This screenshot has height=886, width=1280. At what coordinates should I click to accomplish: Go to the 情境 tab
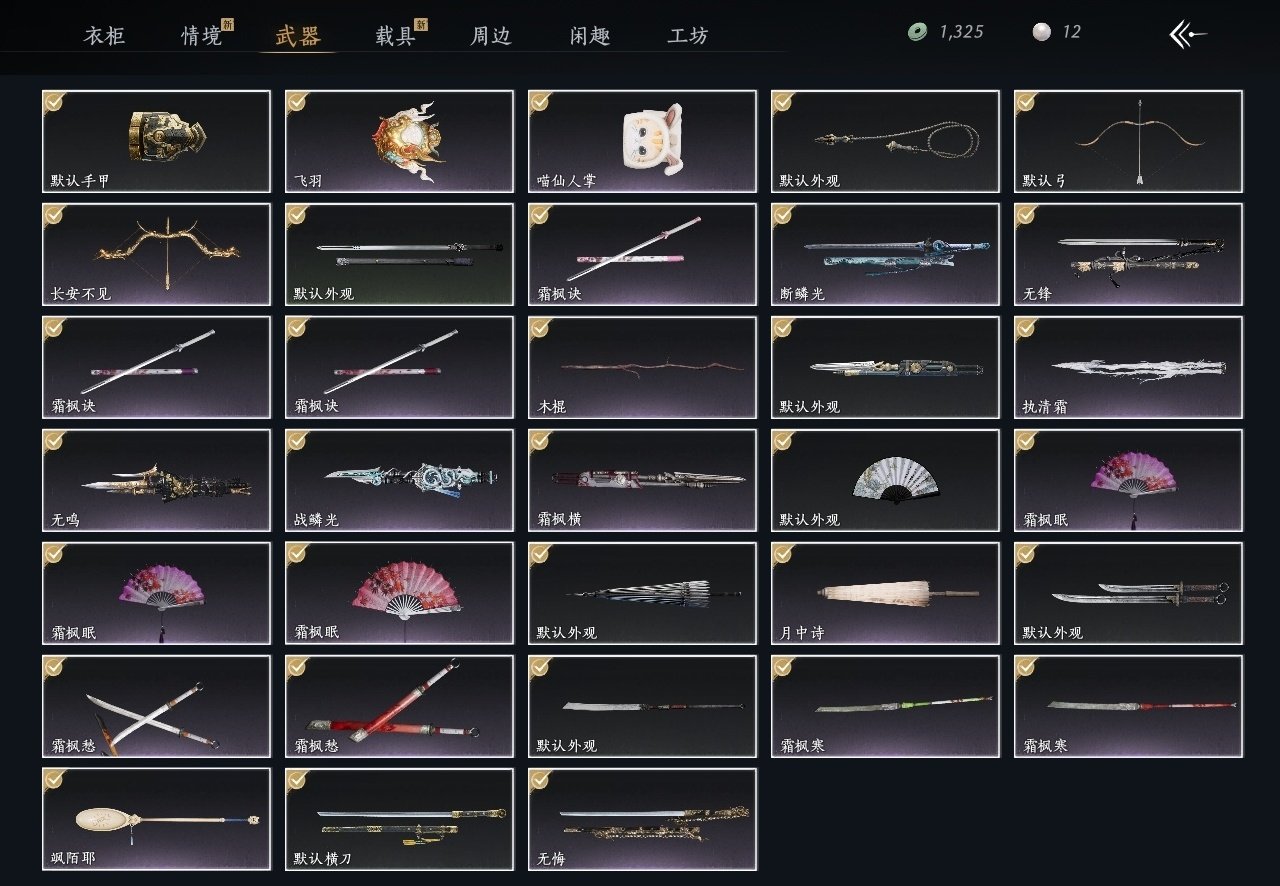tap(202, 36)
